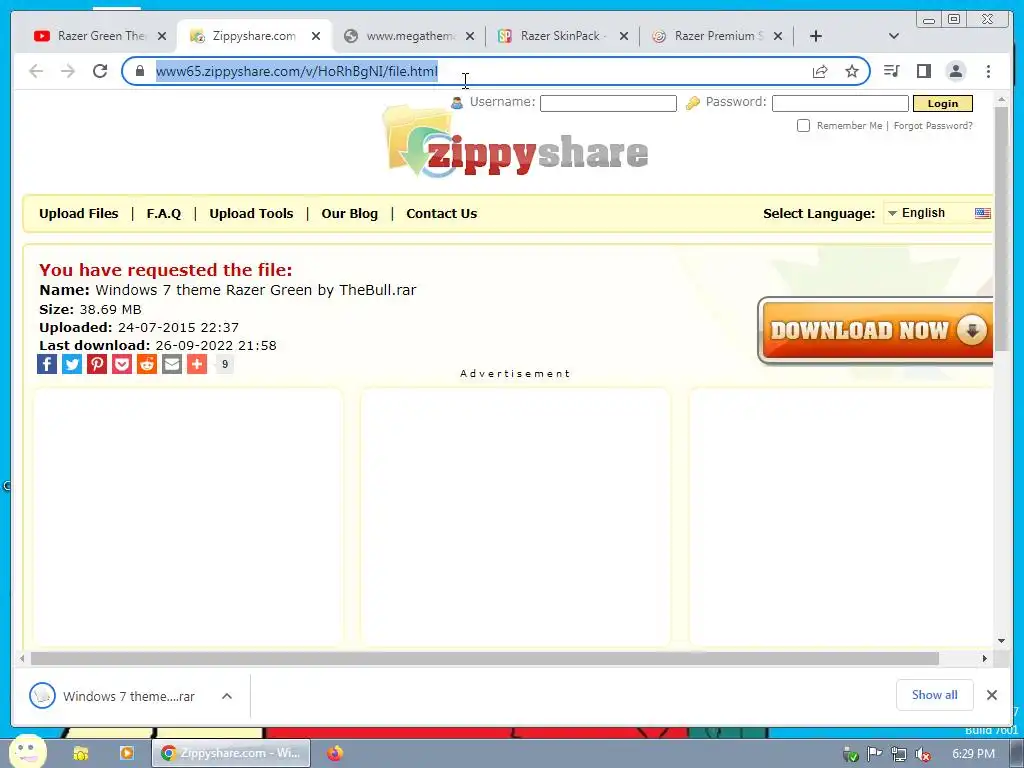Click the horizontal scrollbar thumb

click(x=485, y=658)
